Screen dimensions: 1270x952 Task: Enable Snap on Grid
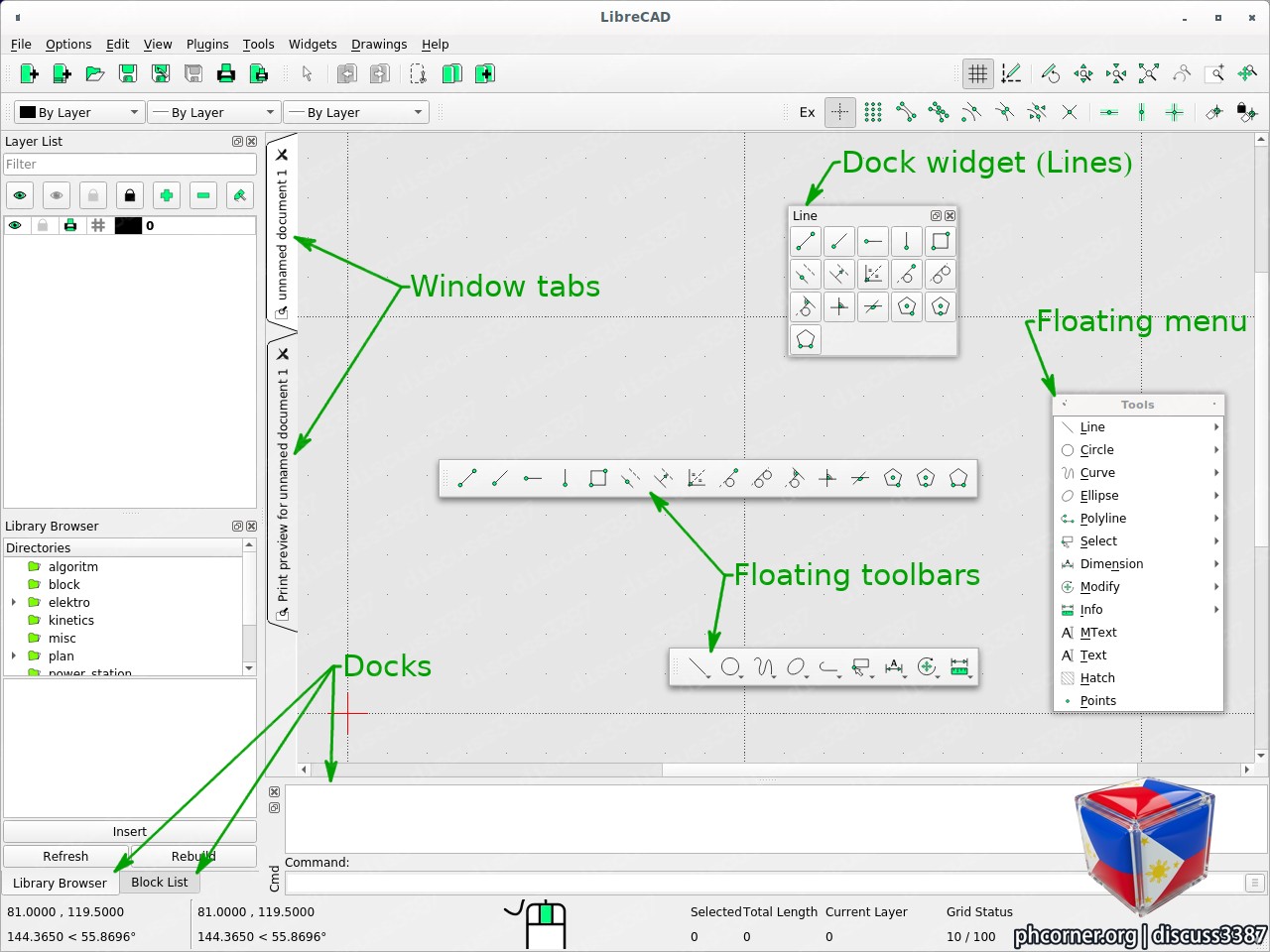click(x=873, y=112)
